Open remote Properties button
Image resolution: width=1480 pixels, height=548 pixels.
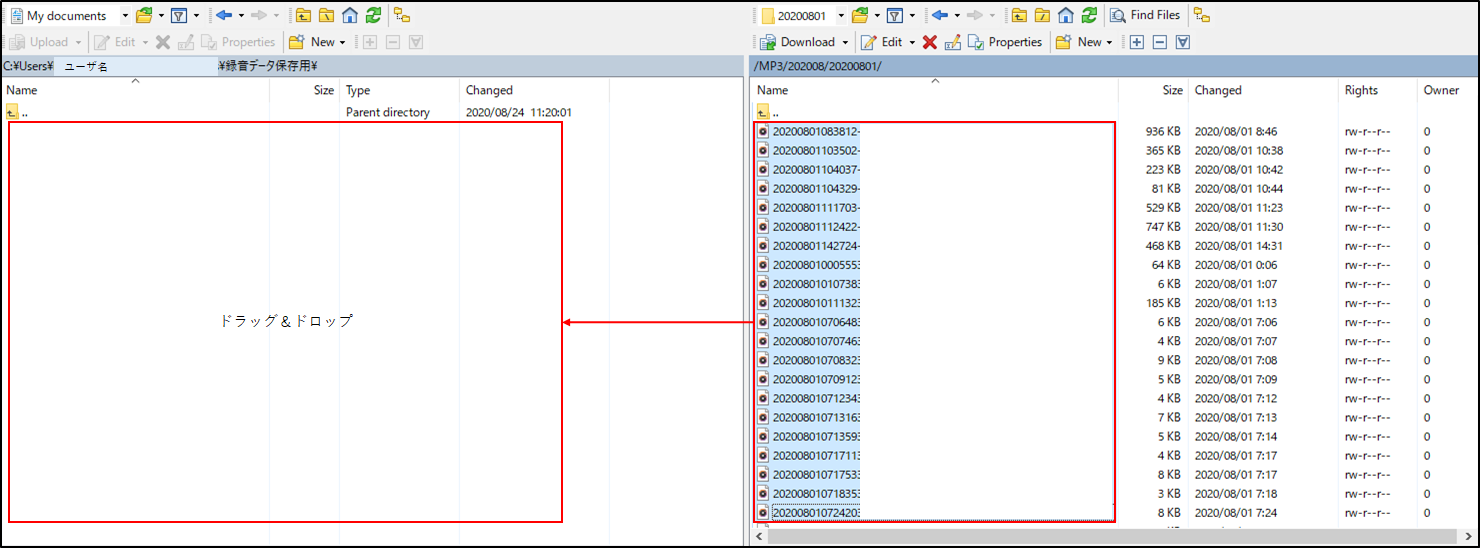click(1004, 42)
